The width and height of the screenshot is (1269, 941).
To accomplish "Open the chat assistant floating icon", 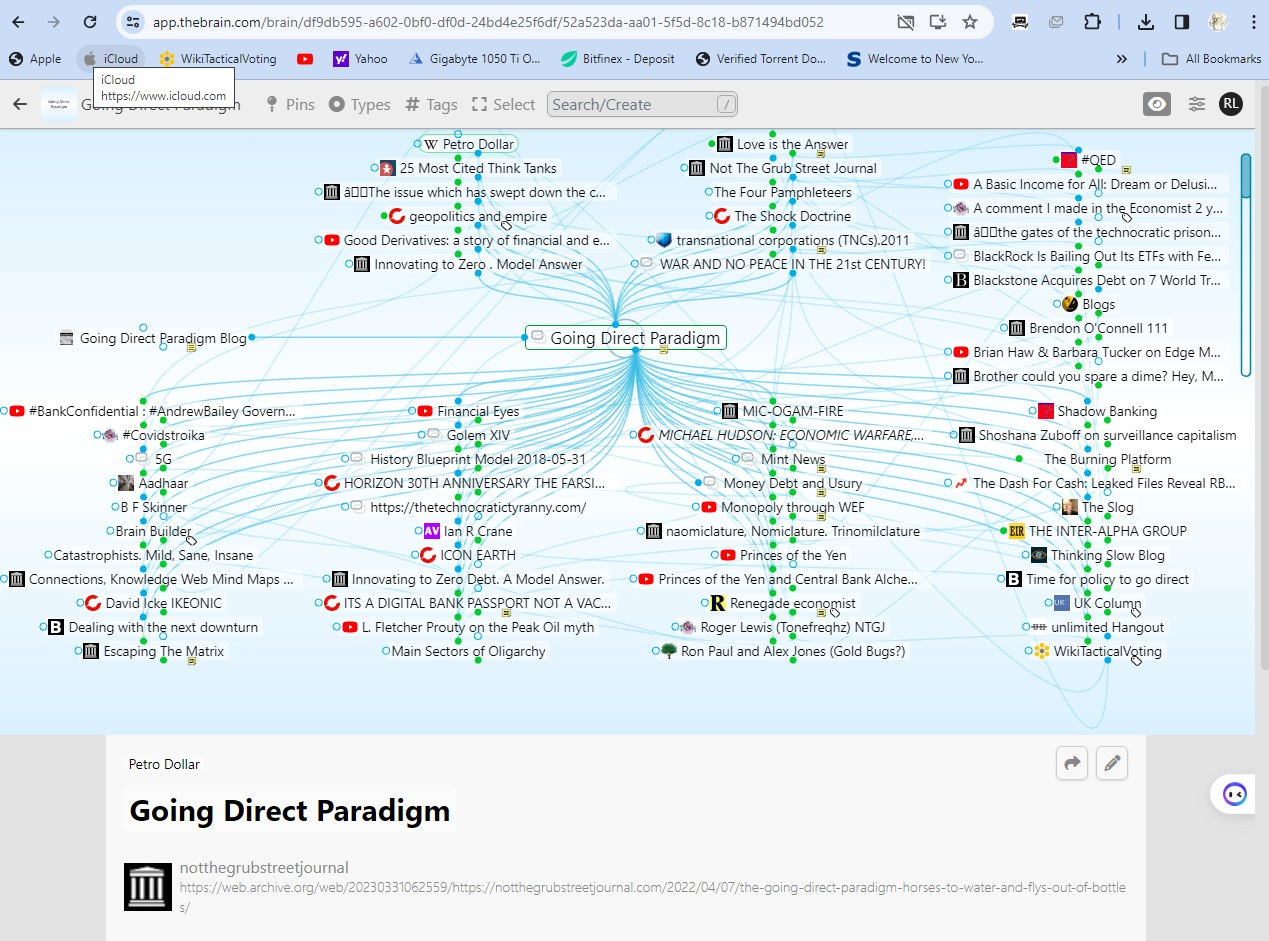I will [x=1235, y=795].
